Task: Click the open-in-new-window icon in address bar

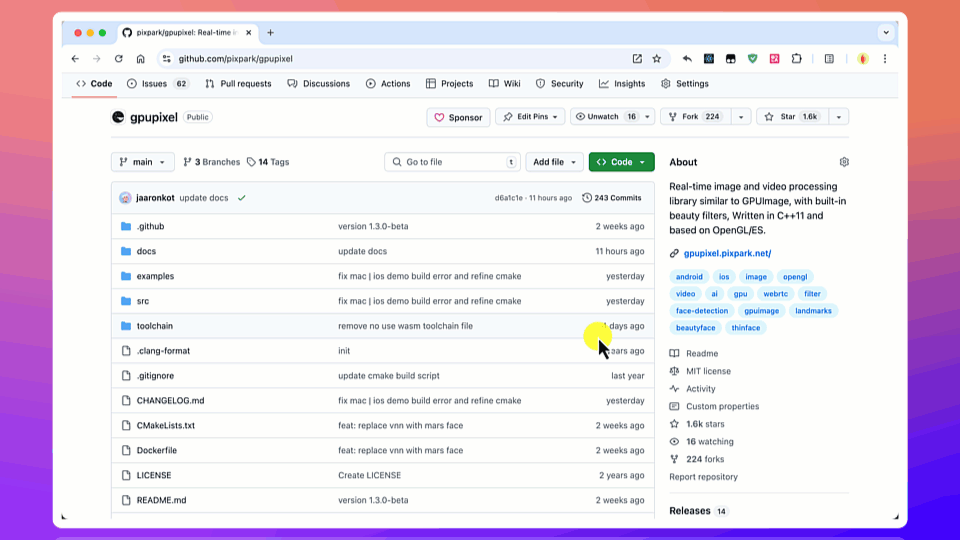Action: point(637,59)
